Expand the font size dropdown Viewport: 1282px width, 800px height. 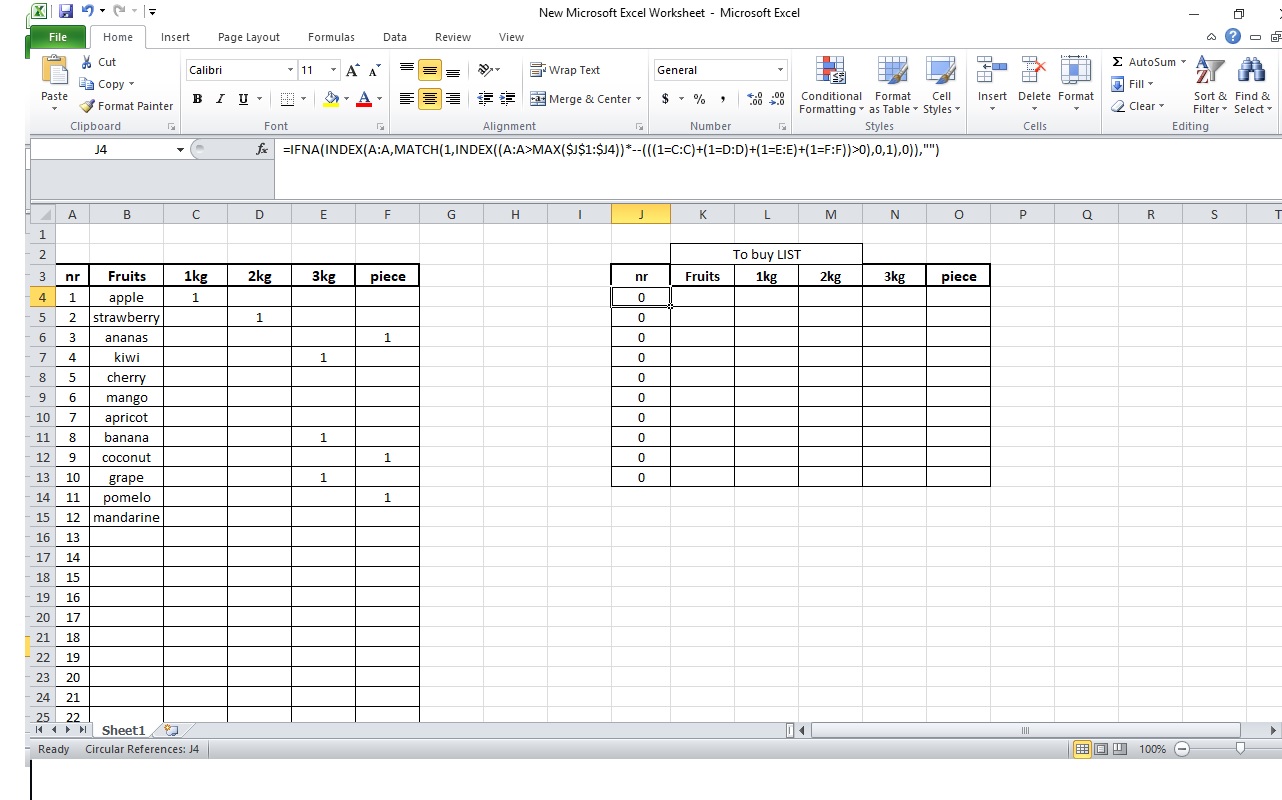[x=332, y=70]
